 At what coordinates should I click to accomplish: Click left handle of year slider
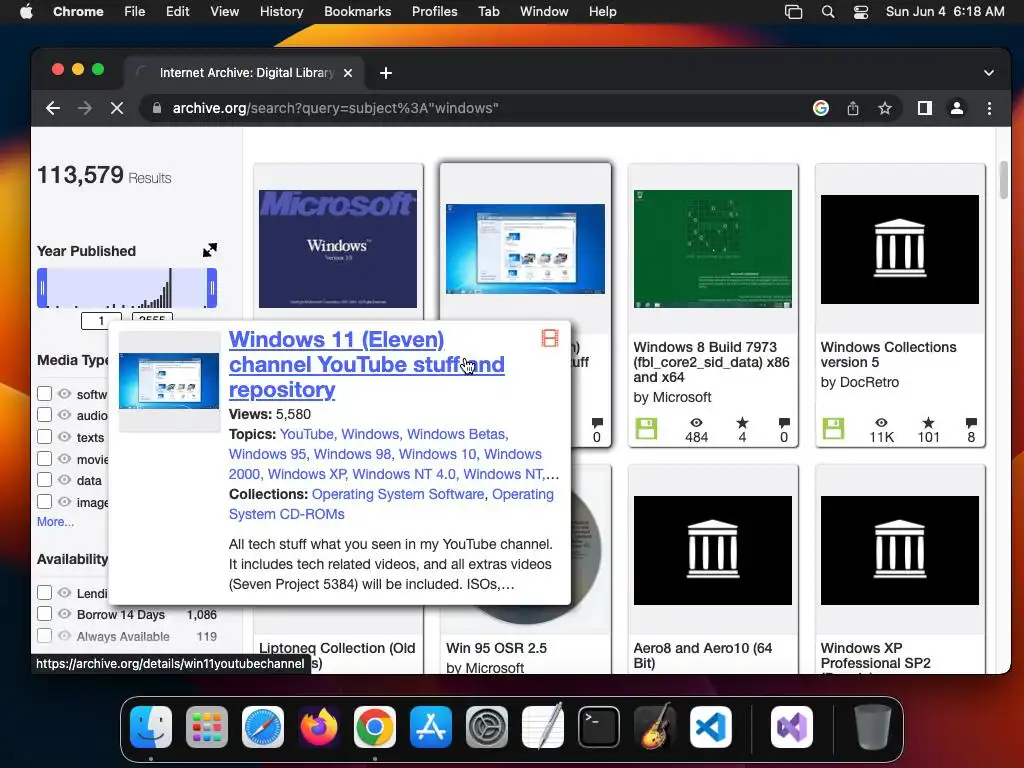tap(42, 288)
